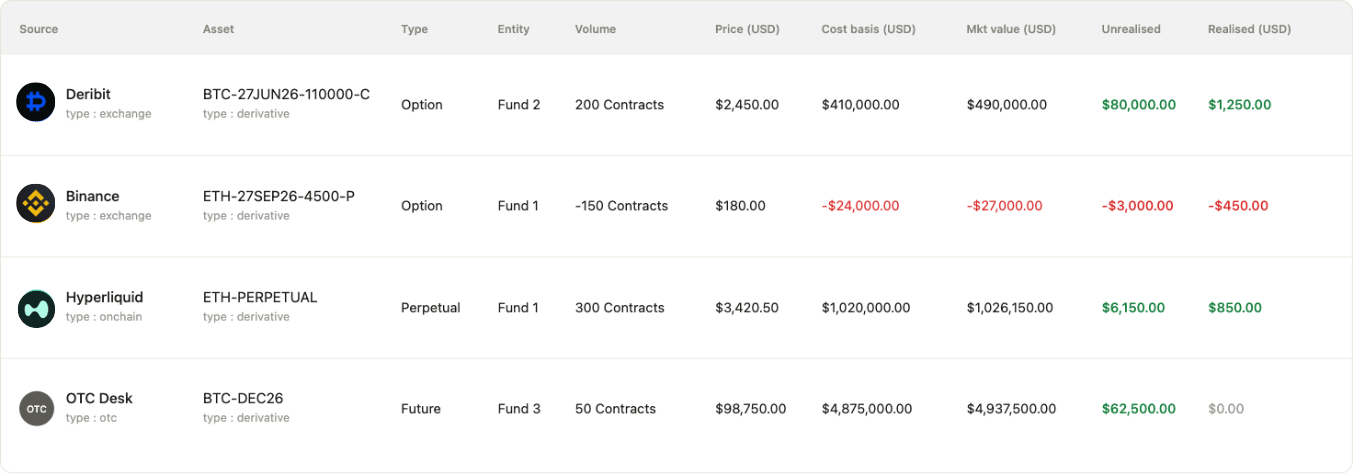
Task: Click the Volume column header
Action: (x=595, y=29)
